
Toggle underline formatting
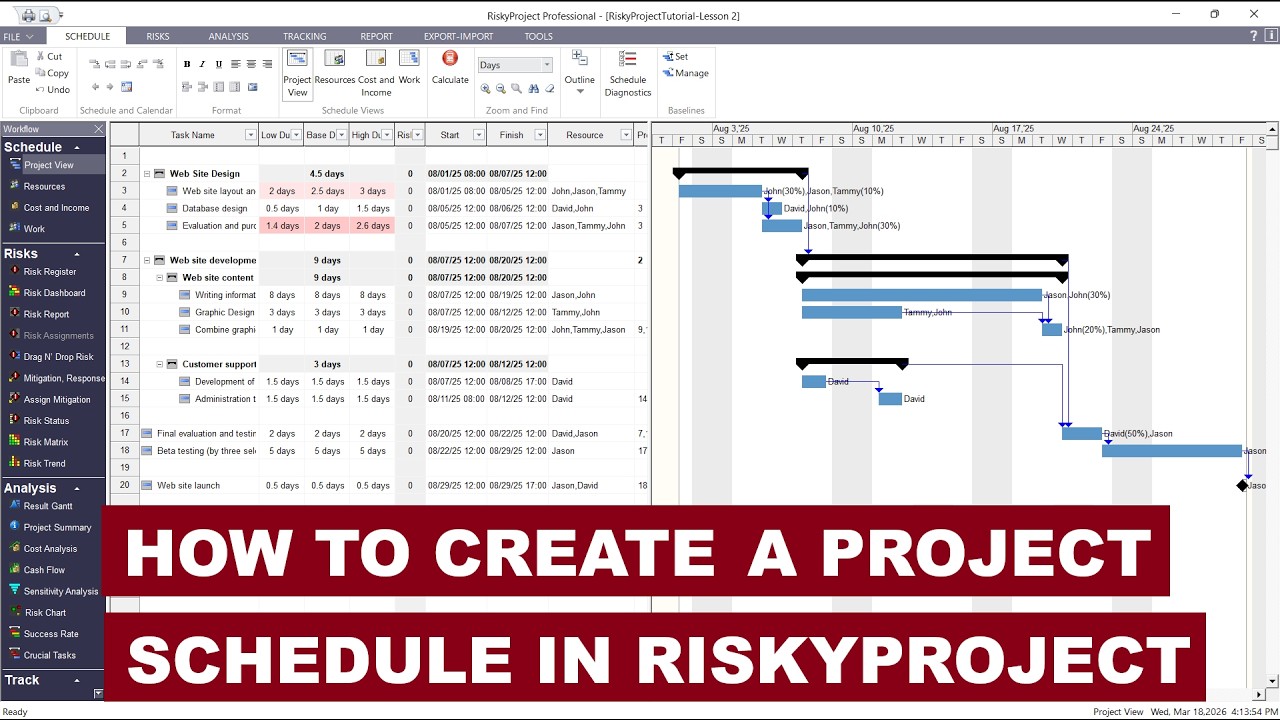218,64
